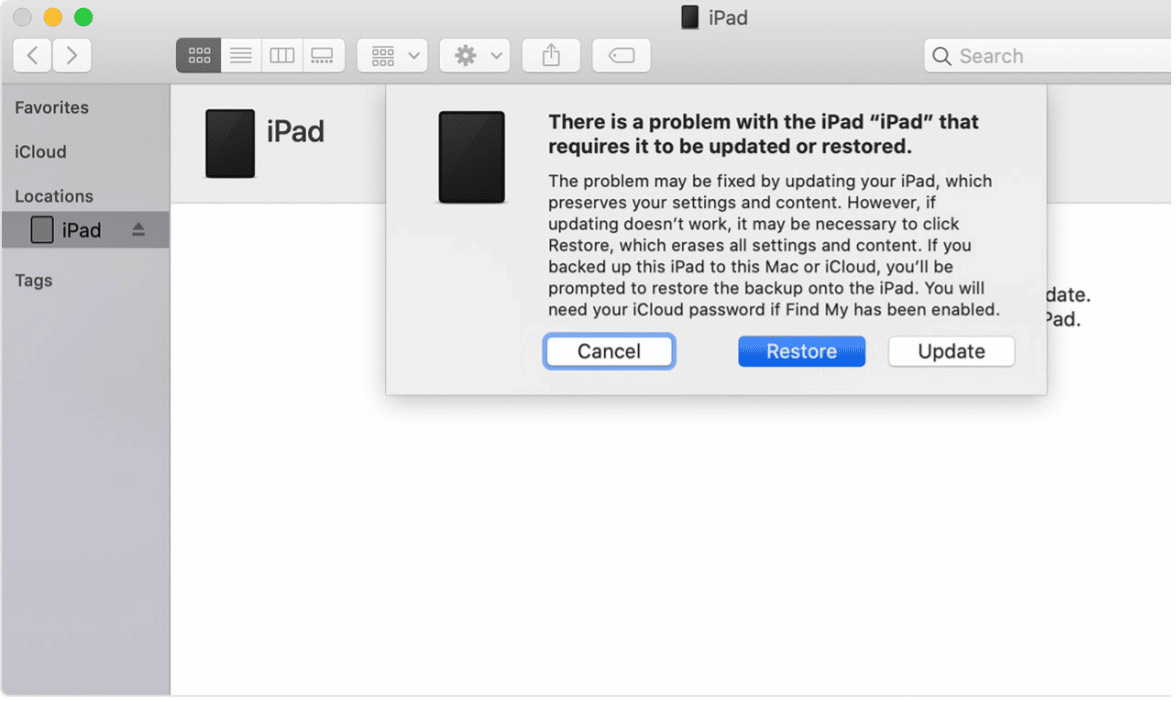Select iCloud heading in sidebar
Viewport: 1176px width, 702px height.
click(40, 152)
